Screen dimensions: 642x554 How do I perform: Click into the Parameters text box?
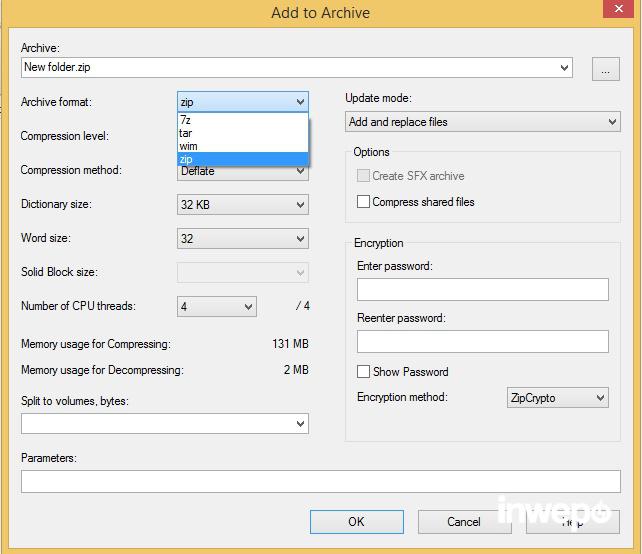point(320,482)
